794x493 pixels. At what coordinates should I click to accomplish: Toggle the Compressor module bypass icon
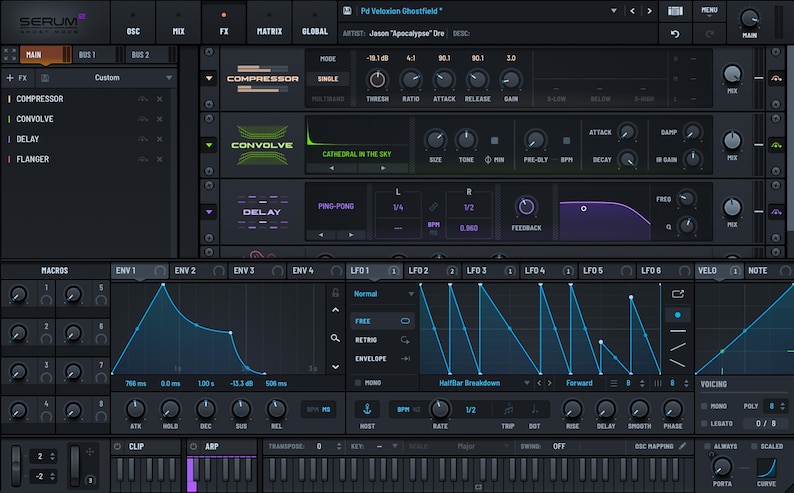pos(776,78)
